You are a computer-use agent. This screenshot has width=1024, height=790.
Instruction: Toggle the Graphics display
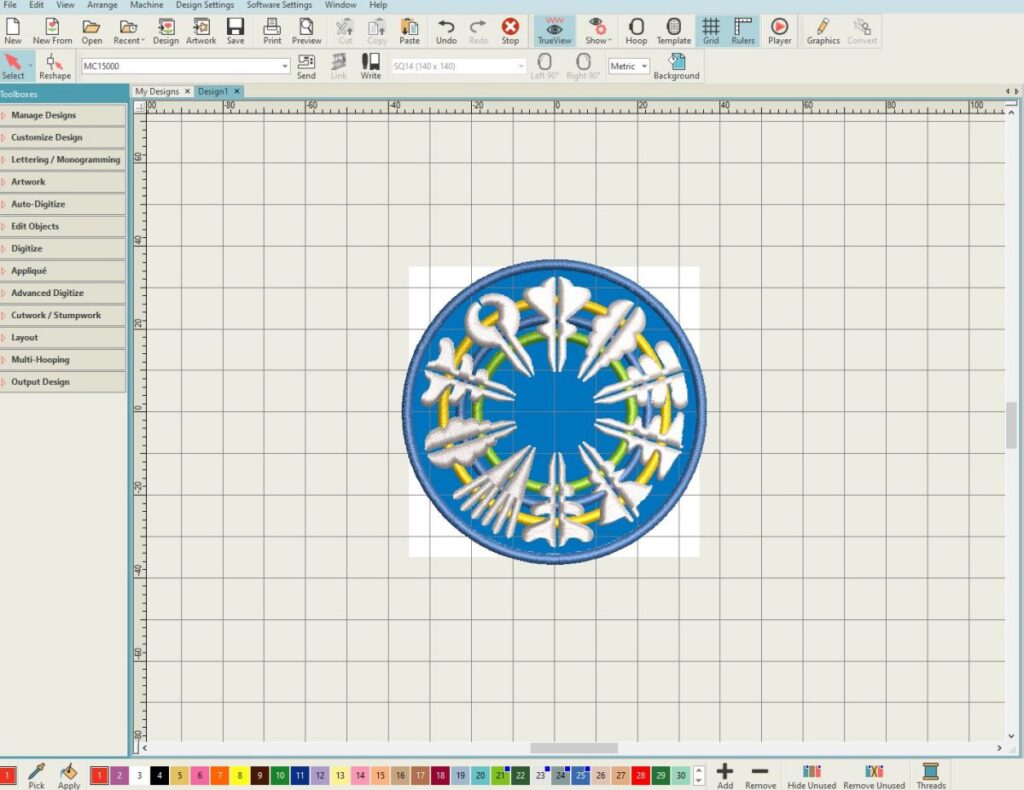point(823,31)
